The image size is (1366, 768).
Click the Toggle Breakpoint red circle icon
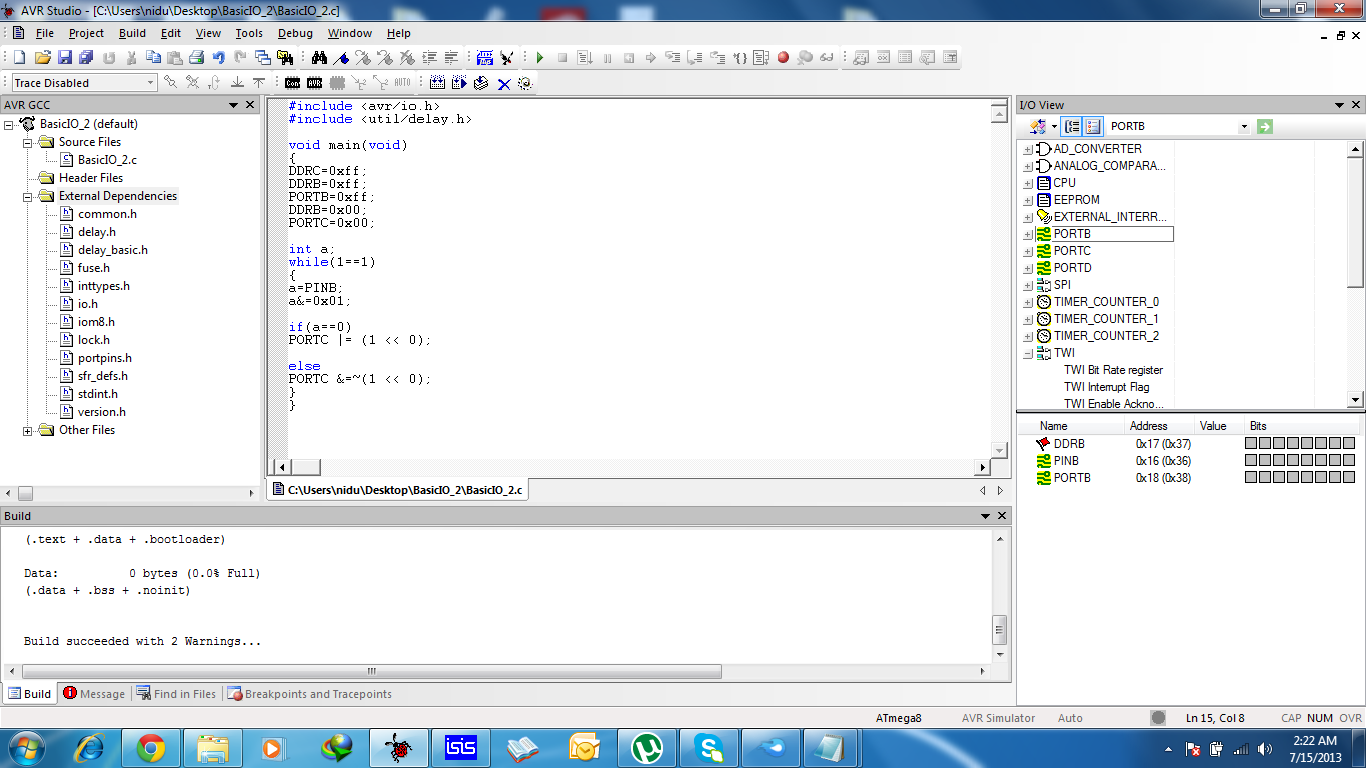pos(783,57)
